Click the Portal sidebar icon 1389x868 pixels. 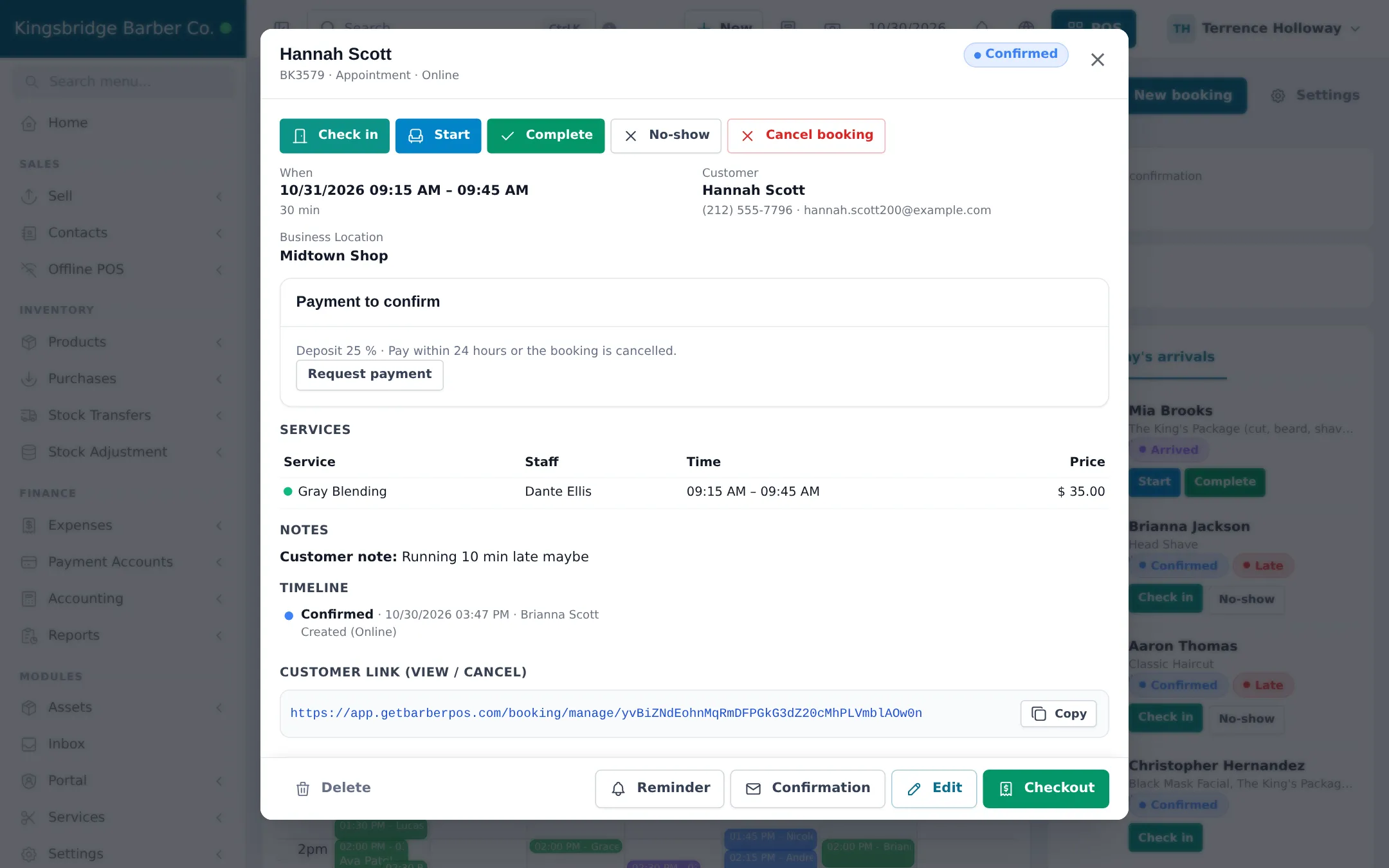pos(29,781)
